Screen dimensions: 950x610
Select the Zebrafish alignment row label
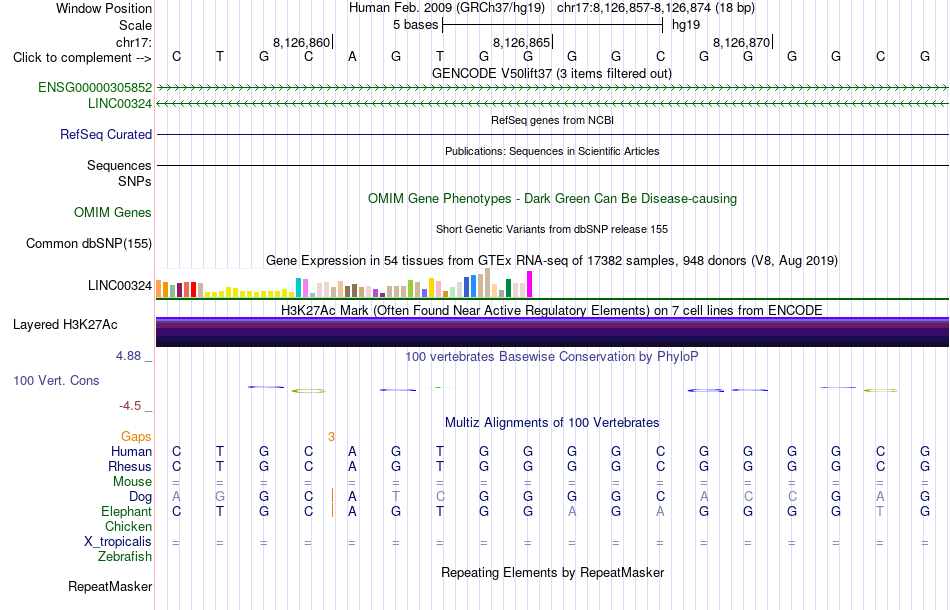(x=125, y=556)
